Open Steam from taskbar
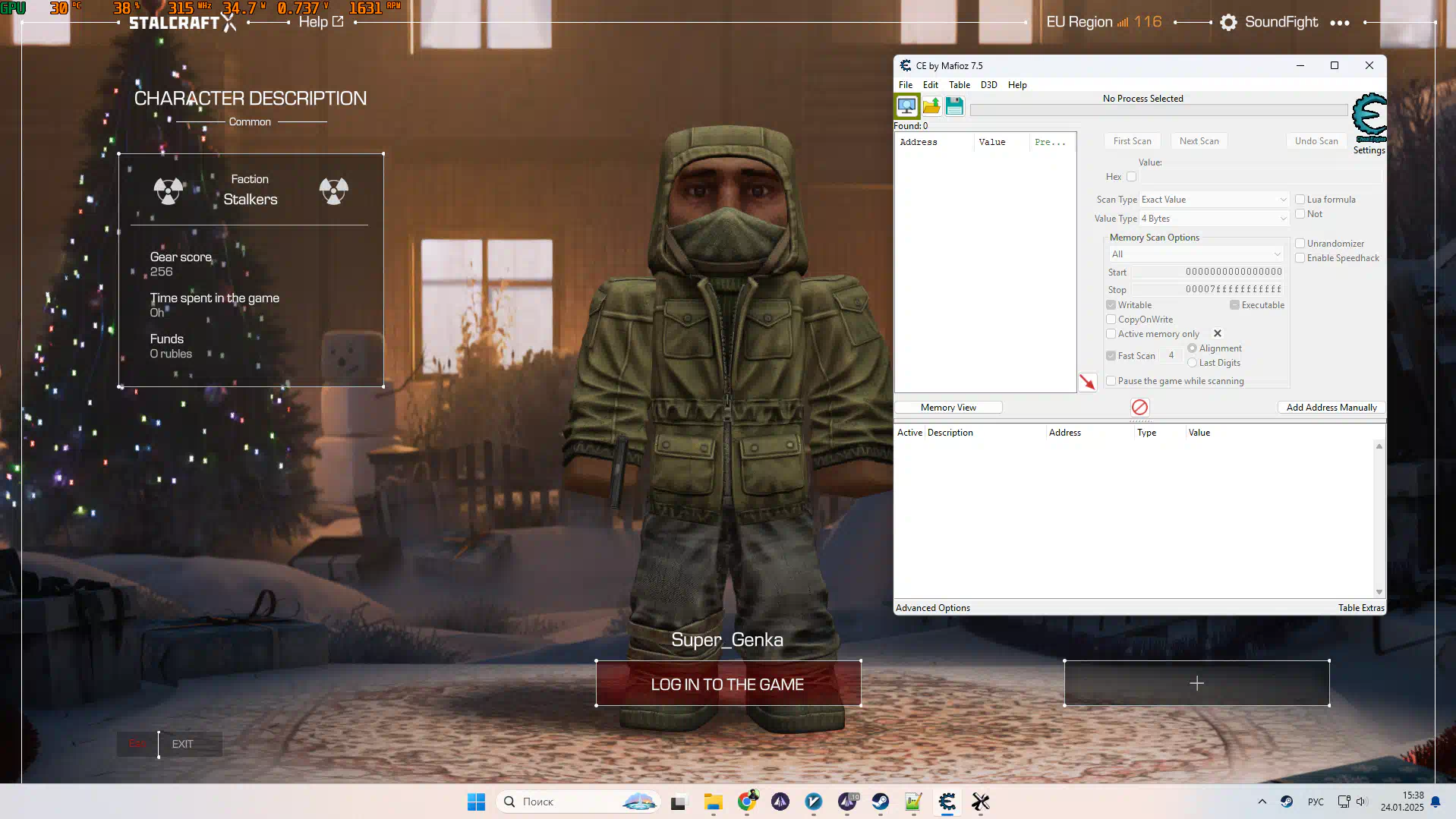1456x819 pixels. pyautogui.click(x=881, y=802)
